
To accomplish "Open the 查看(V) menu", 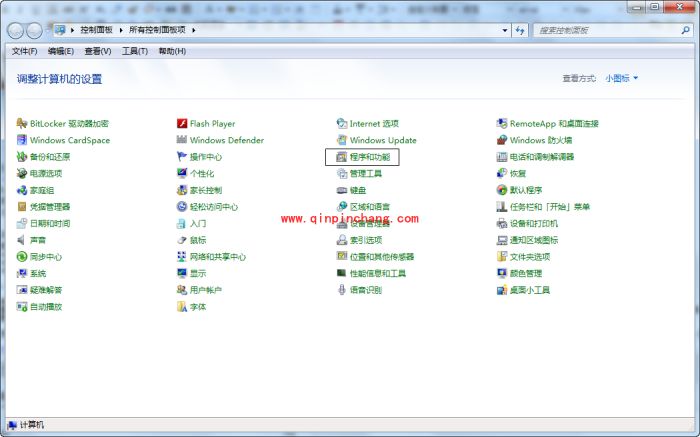I will pos(98,51).
